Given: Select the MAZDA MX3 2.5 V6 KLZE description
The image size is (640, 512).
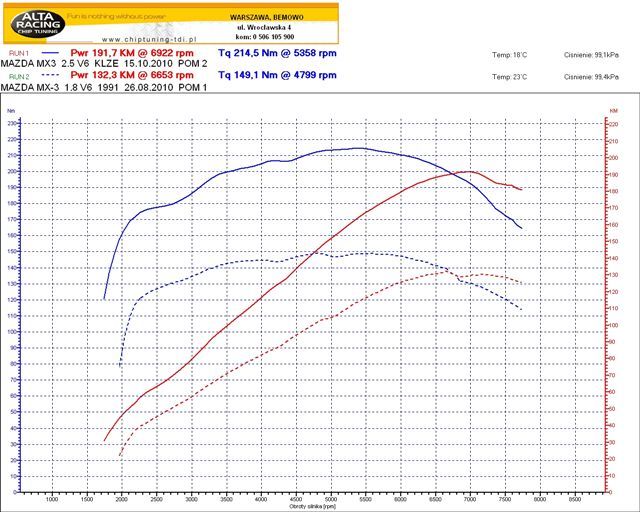Looking at the screenshot, I should coord(104,62).
